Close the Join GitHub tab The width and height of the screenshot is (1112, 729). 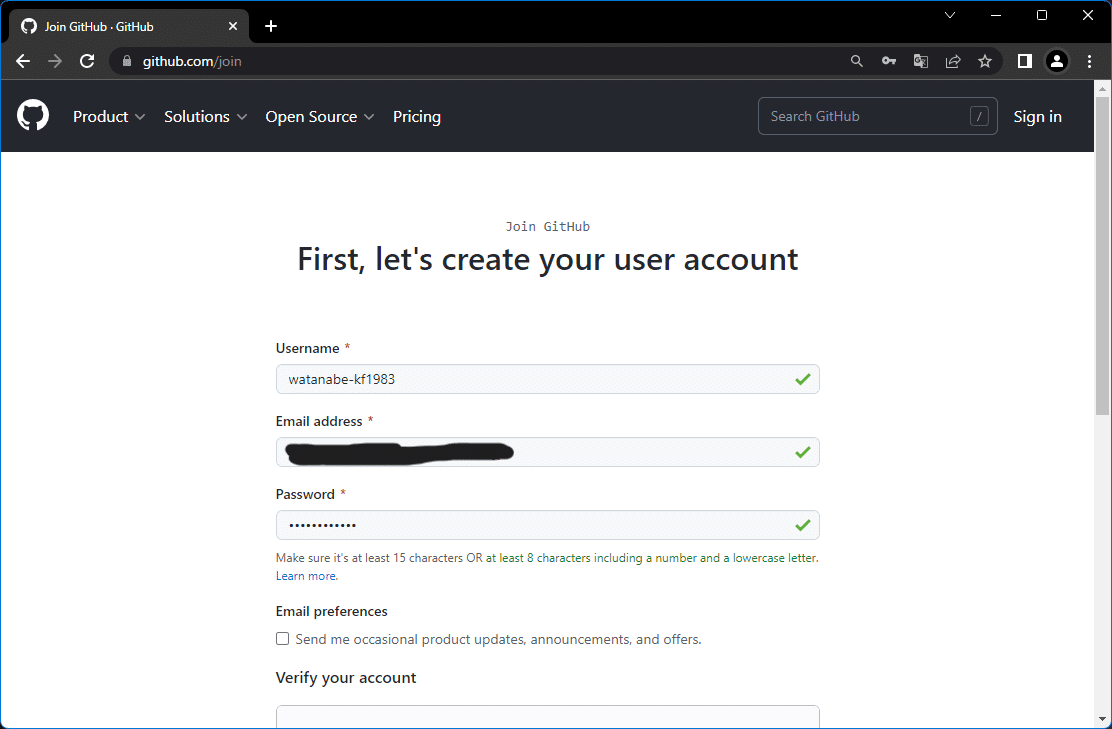pyautogui.click(x=233, y=26)
